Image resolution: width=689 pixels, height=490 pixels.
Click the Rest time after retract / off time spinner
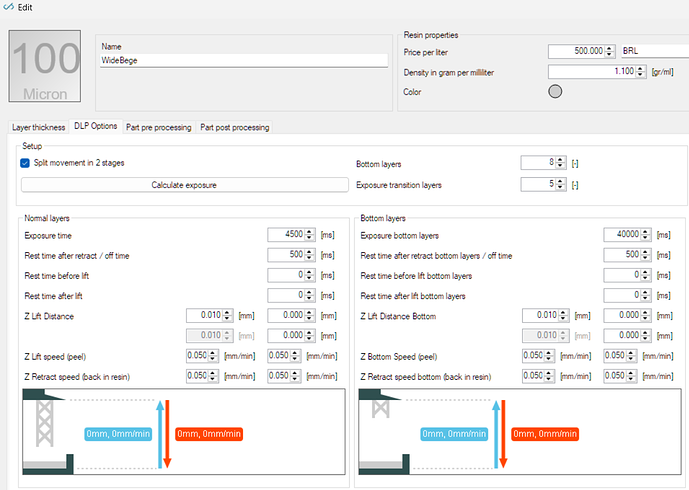[310, 255]
